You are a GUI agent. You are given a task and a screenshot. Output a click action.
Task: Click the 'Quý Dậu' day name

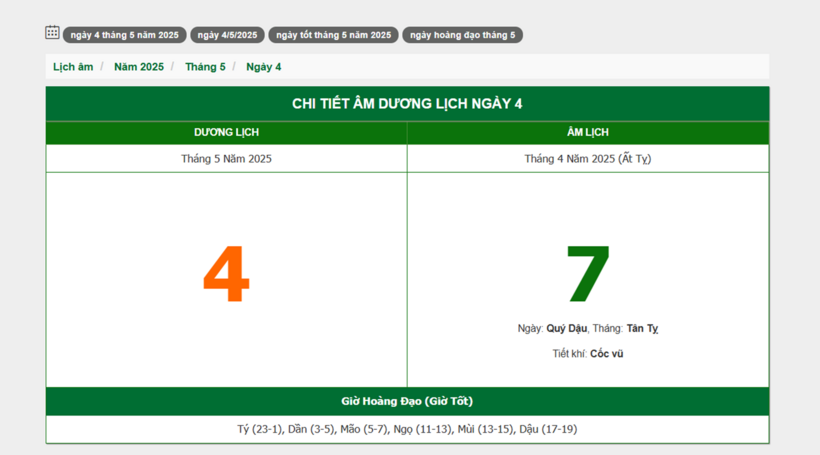point(566,329)
